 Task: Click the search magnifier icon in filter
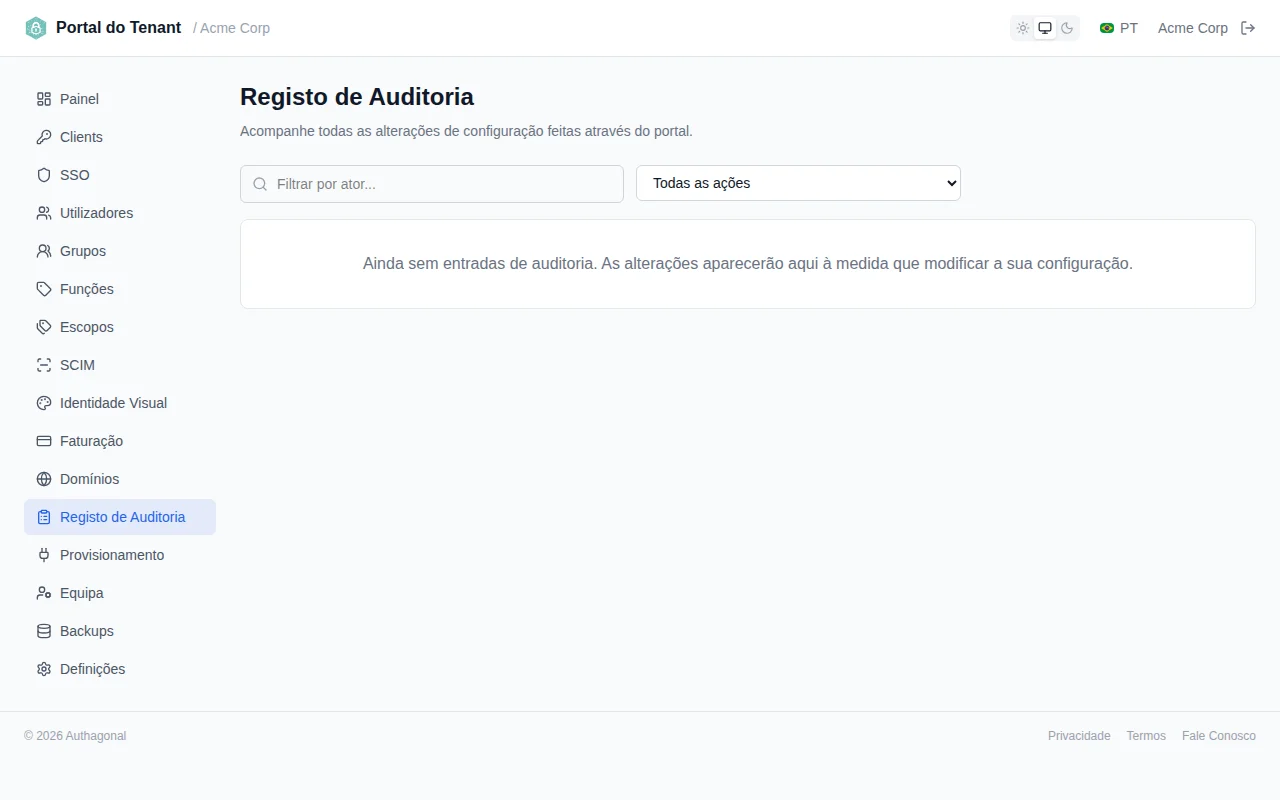click(260, 184)
